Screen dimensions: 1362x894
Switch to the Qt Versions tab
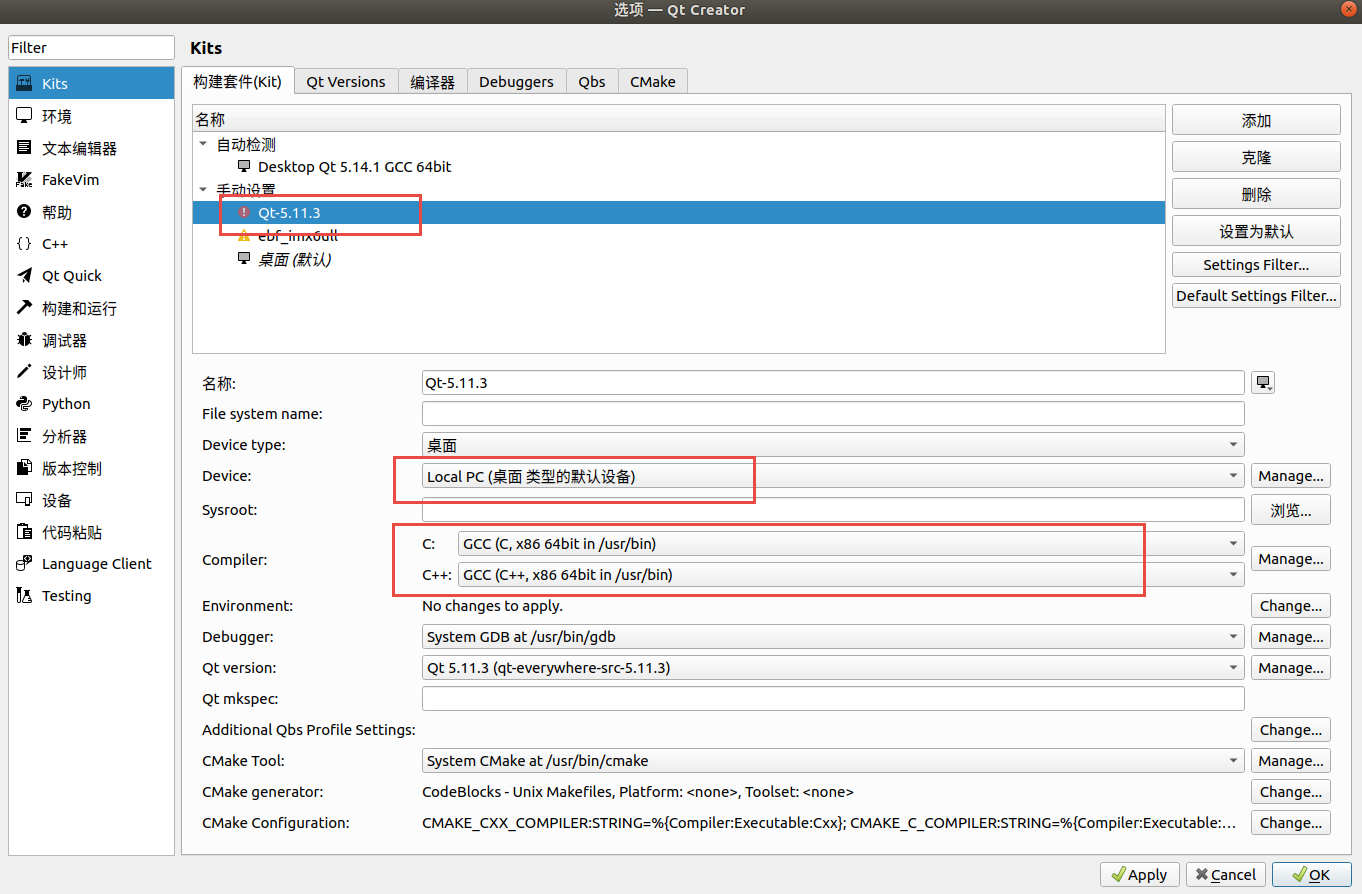tap(346, 82)
